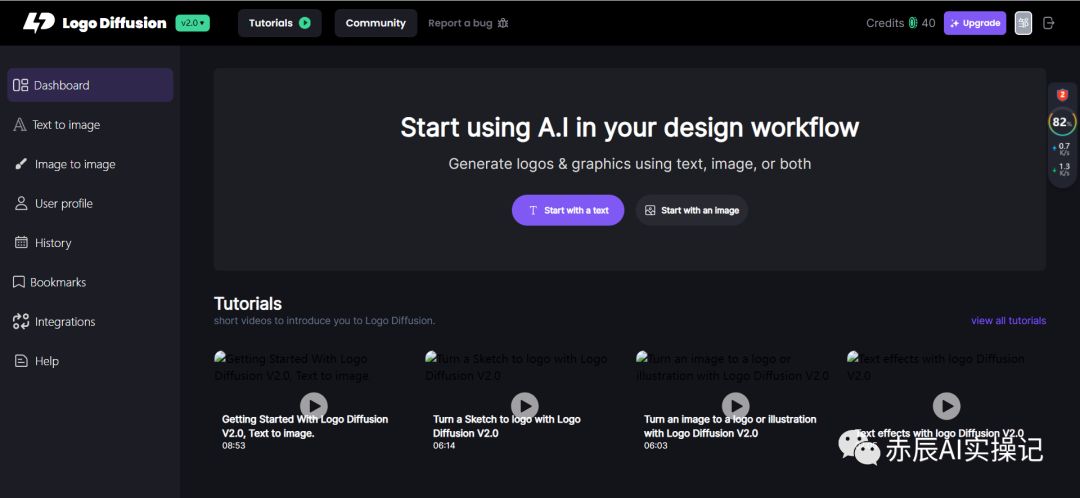The height and width of the screenshot is (498, 1080).
Task: Click the Bookmarks bookmark icon
Action: (19, 282)
